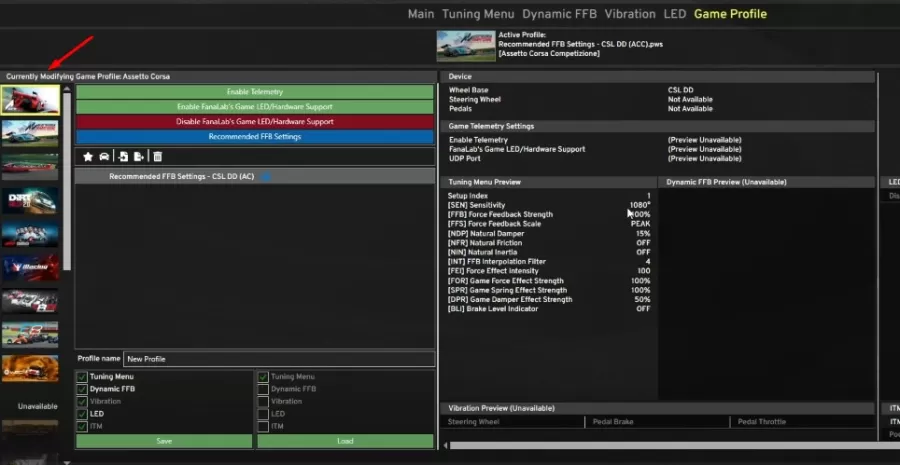Viewport: 900px width, 465px height.
Task: Click the [INT] FFB Interpolation Filter row
Action: 549,262
